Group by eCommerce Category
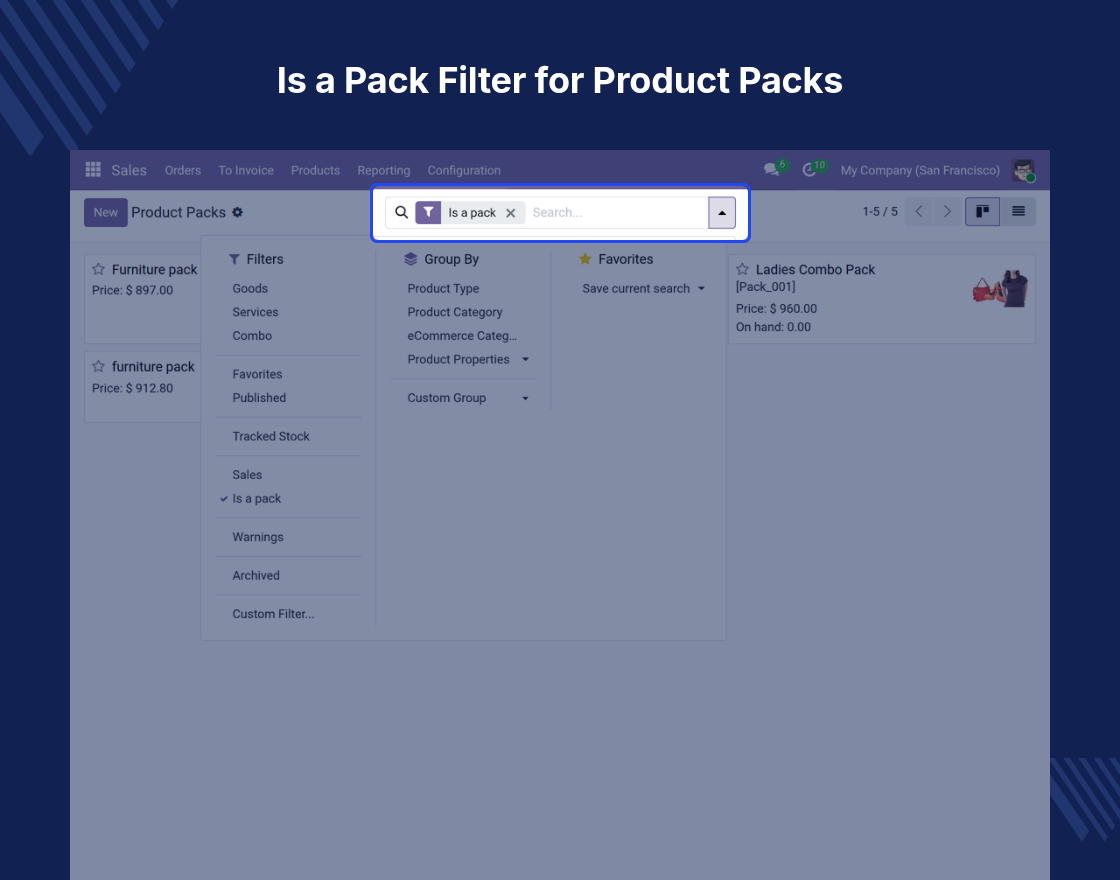The image size is (1120, 880). pos(462,336)
